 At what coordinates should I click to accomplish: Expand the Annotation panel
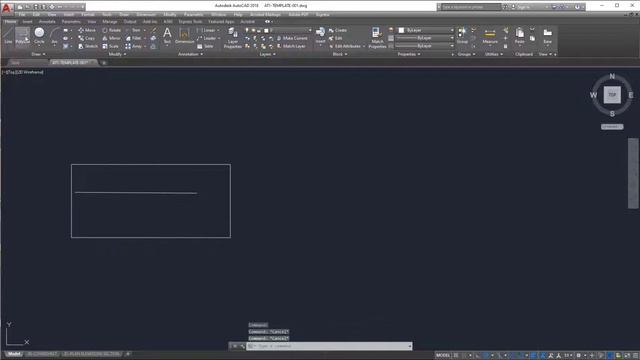point(190,54)
